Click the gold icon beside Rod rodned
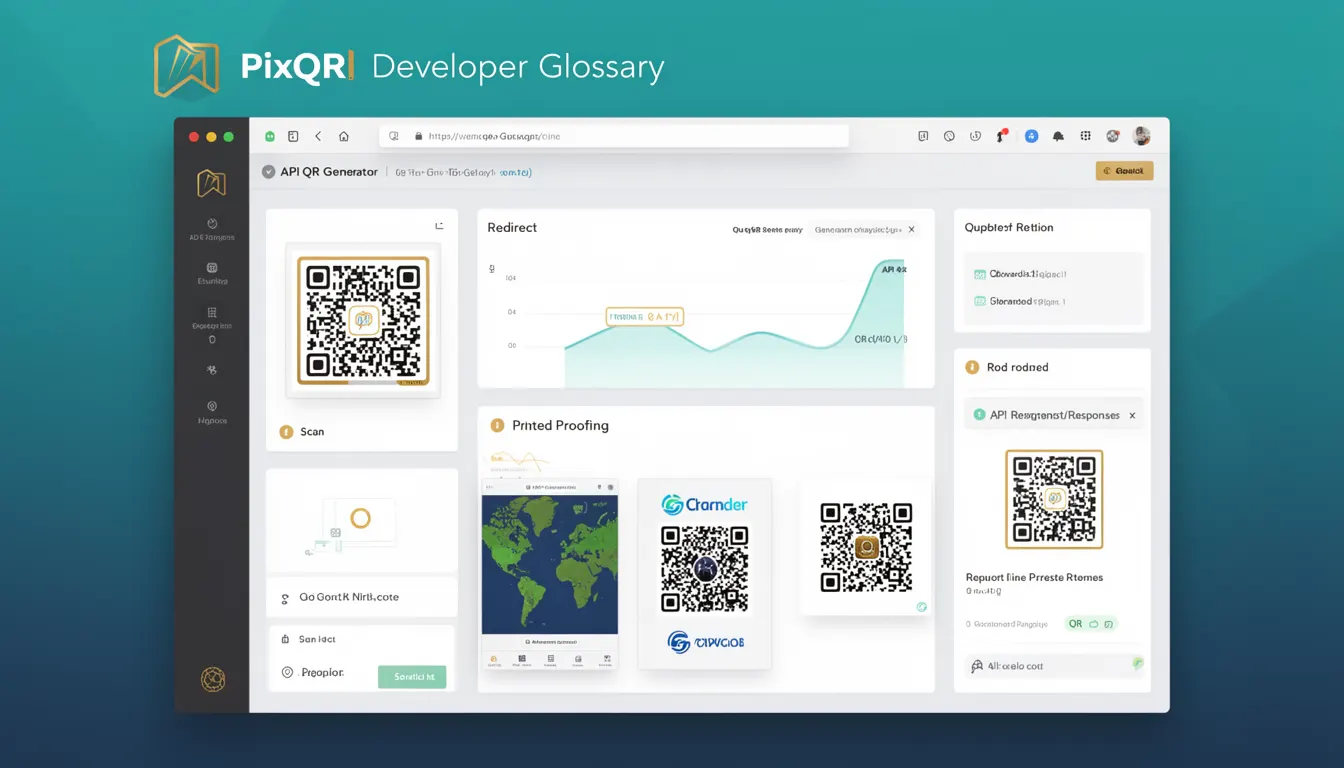1344x768 pixels. point(971,367)
